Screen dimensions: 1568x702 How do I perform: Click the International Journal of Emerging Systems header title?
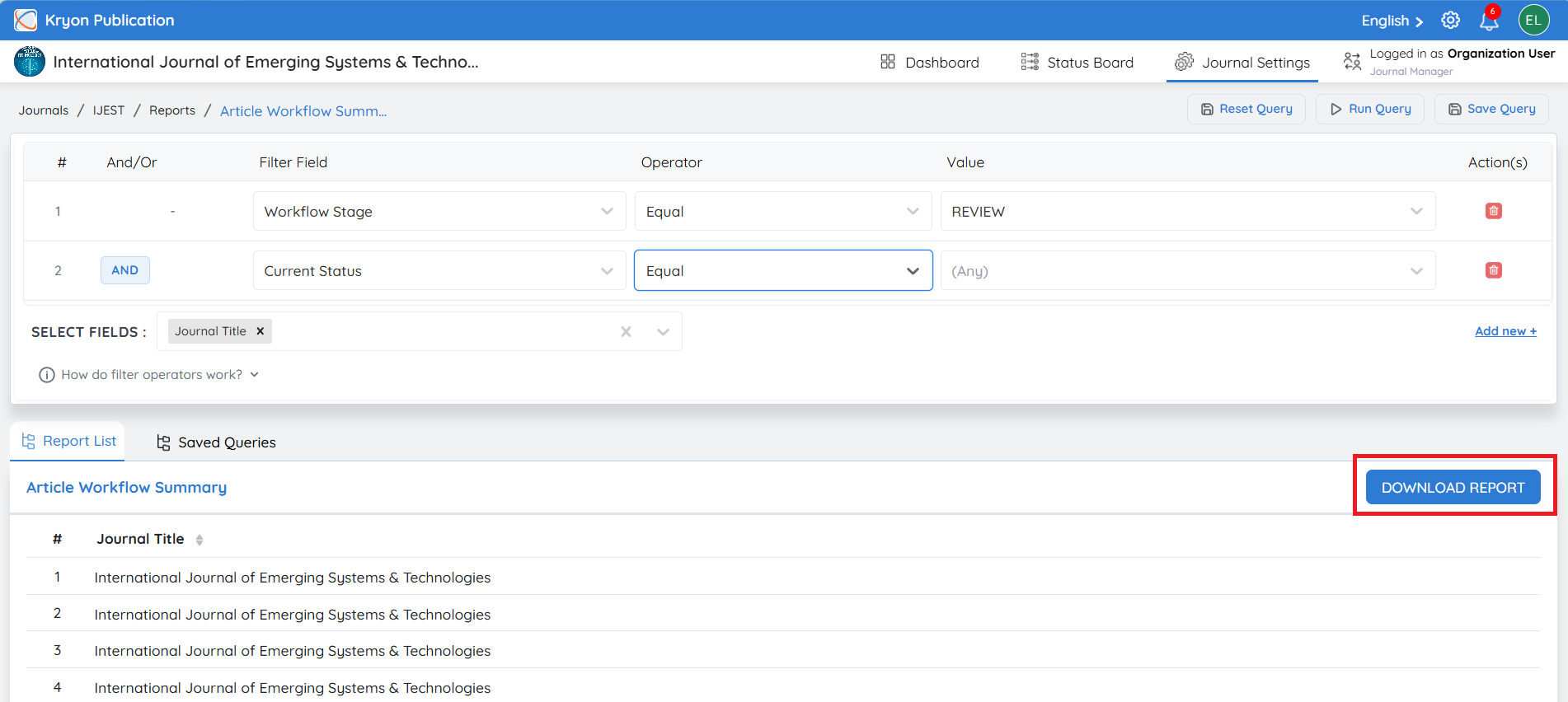point(265,62)
